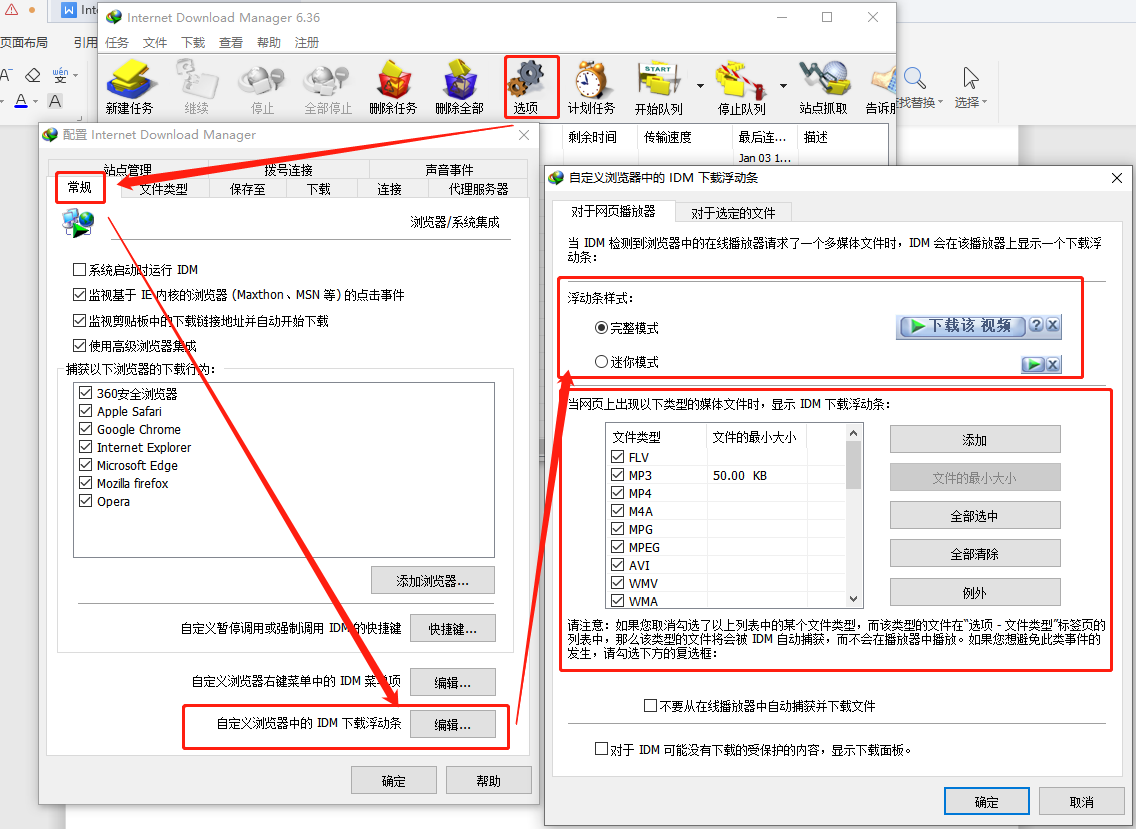The height and width of the screenshot is (829, 1136).
Task: Click the eraser icon in the Word ribbon
Action: 33,75
